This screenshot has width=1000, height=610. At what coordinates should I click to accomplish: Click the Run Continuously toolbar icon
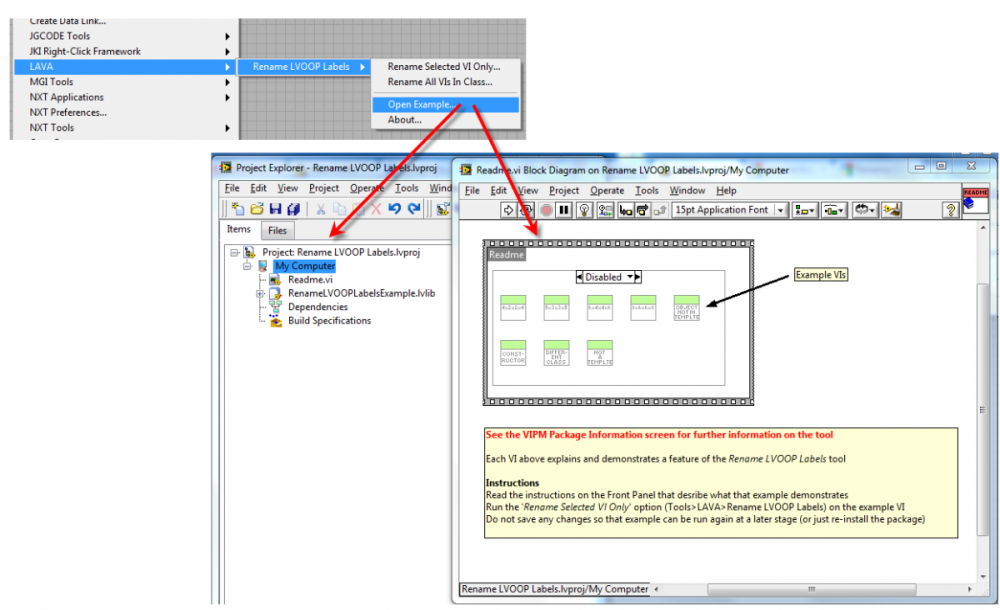[x=527, y=210]
